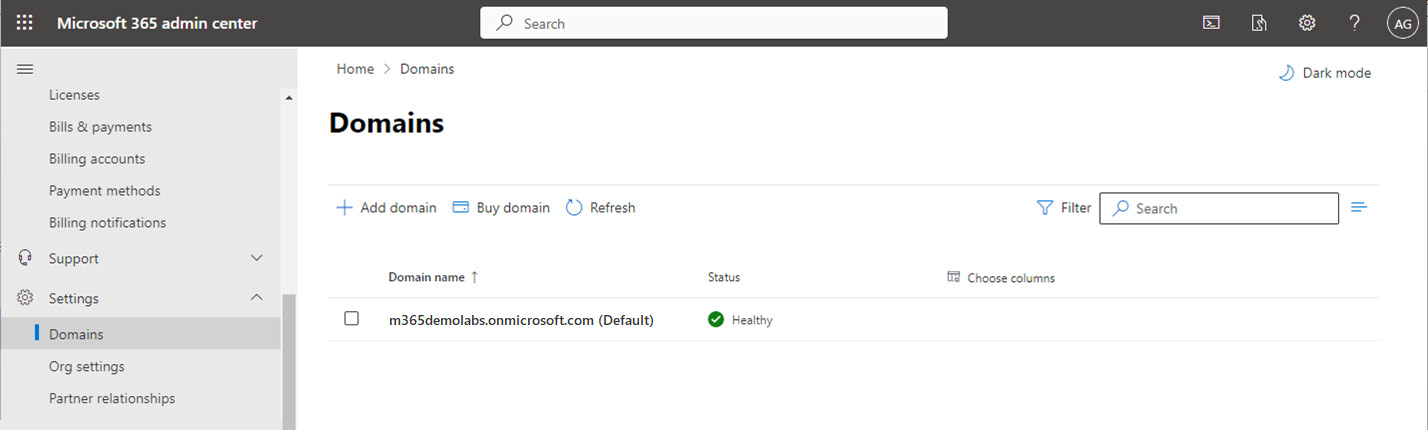This screenshot has height=430, width=1428.
Task: Click the Filter button label
Action: pos(1076,208)
